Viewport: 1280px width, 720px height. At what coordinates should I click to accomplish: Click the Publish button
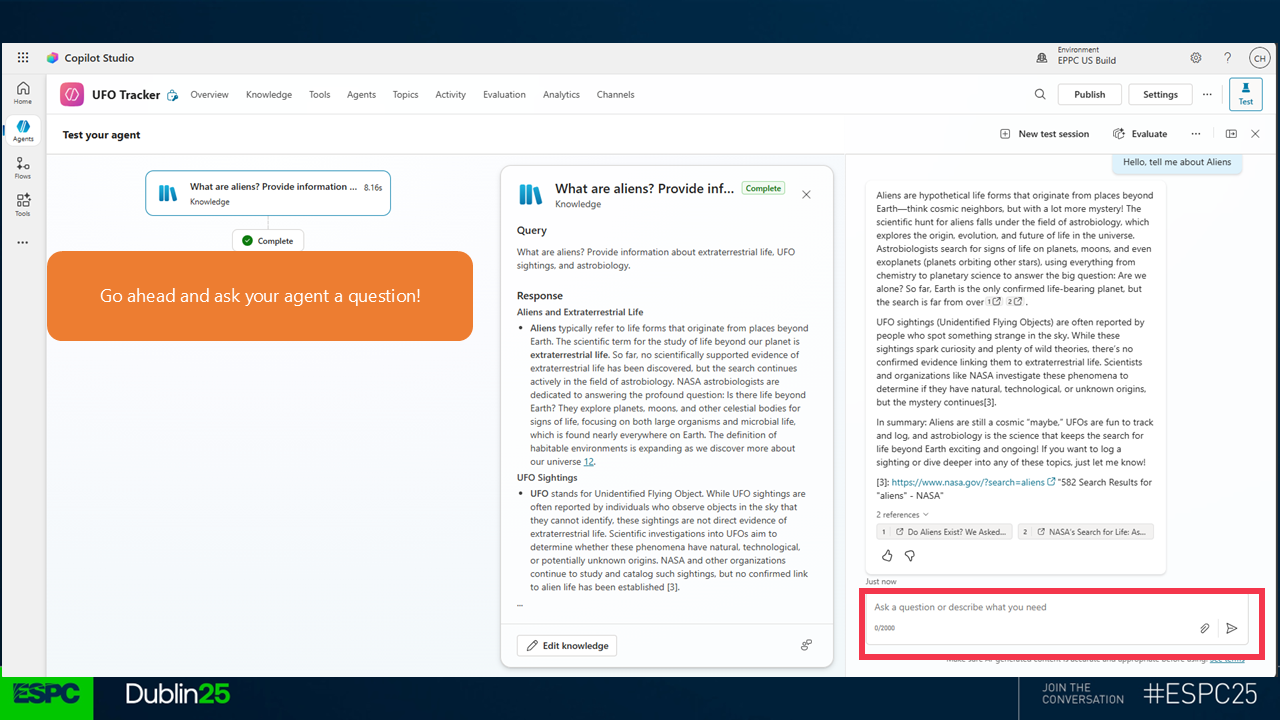click(1089, 94)
